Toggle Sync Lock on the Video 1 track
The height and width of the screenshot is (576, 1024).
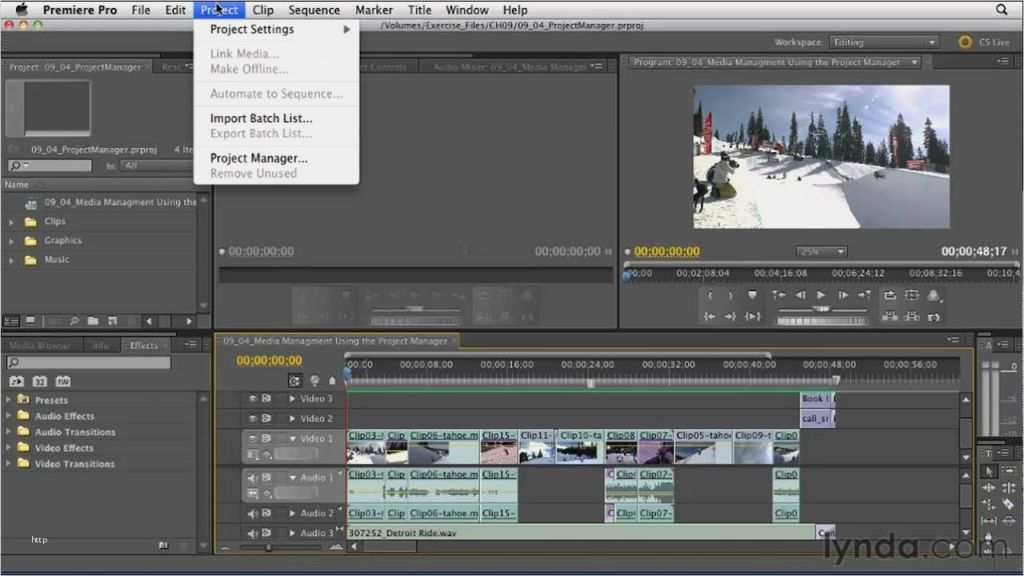point(264,437)
